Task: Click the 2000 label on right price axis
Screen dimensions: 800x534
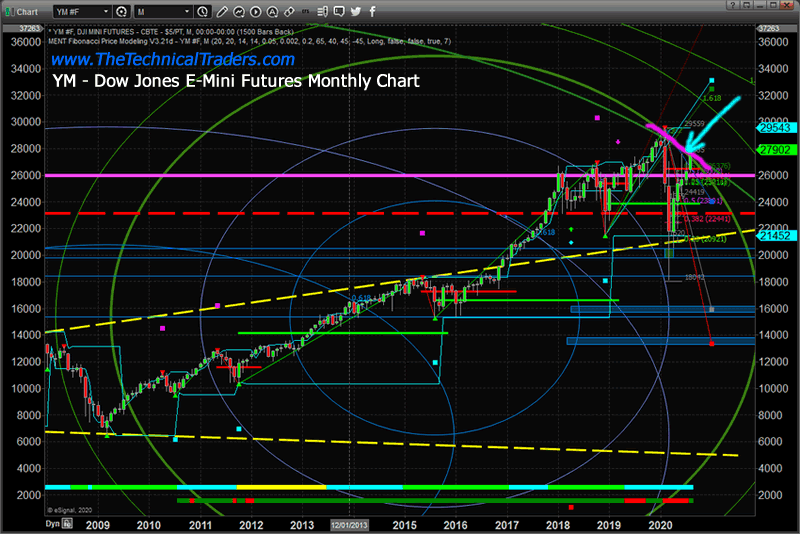Action: [770, 495]
